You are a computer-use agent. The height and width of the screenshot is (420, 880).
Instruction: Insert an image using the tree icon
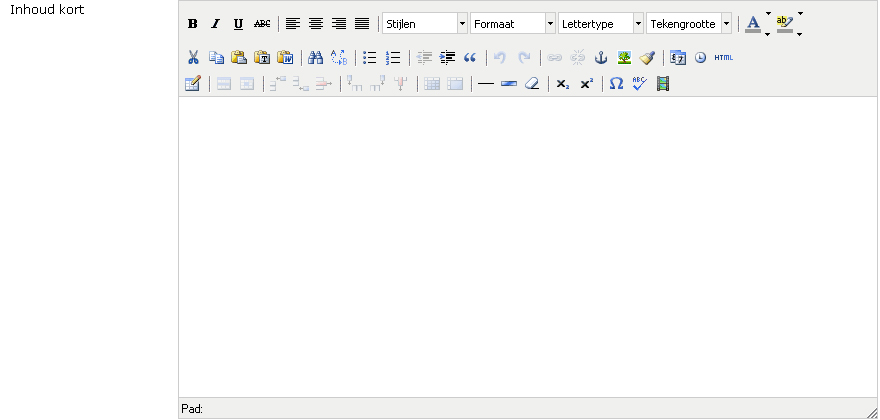(x=624, y=57)
